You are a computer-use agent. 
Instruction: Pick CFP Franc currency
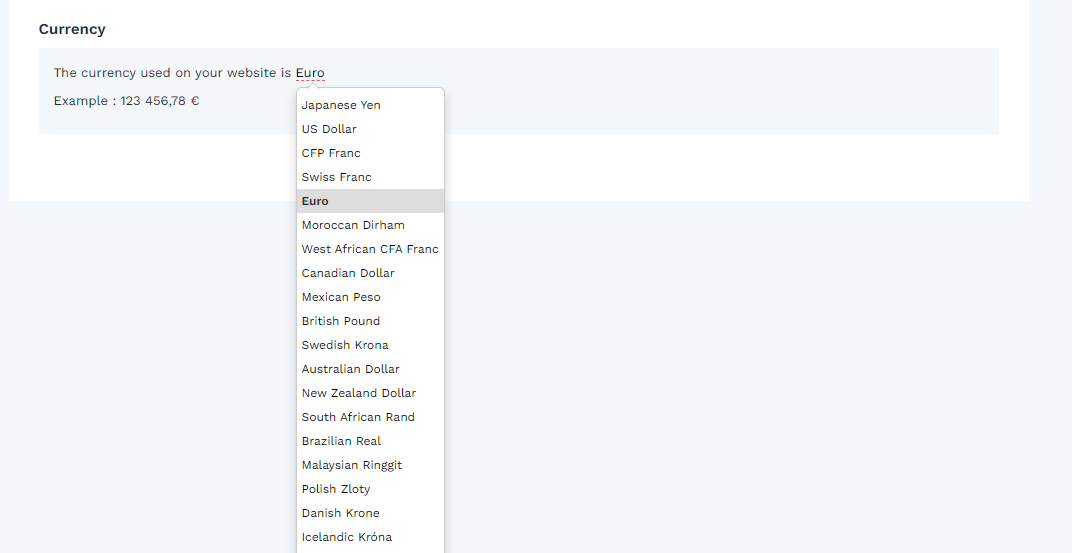pos(370,153)
